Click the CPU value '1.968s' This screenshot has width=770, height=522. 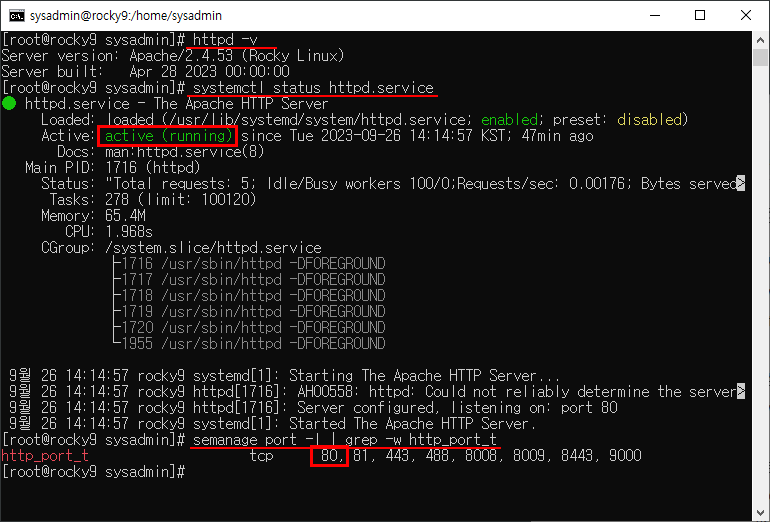[129, 231]
